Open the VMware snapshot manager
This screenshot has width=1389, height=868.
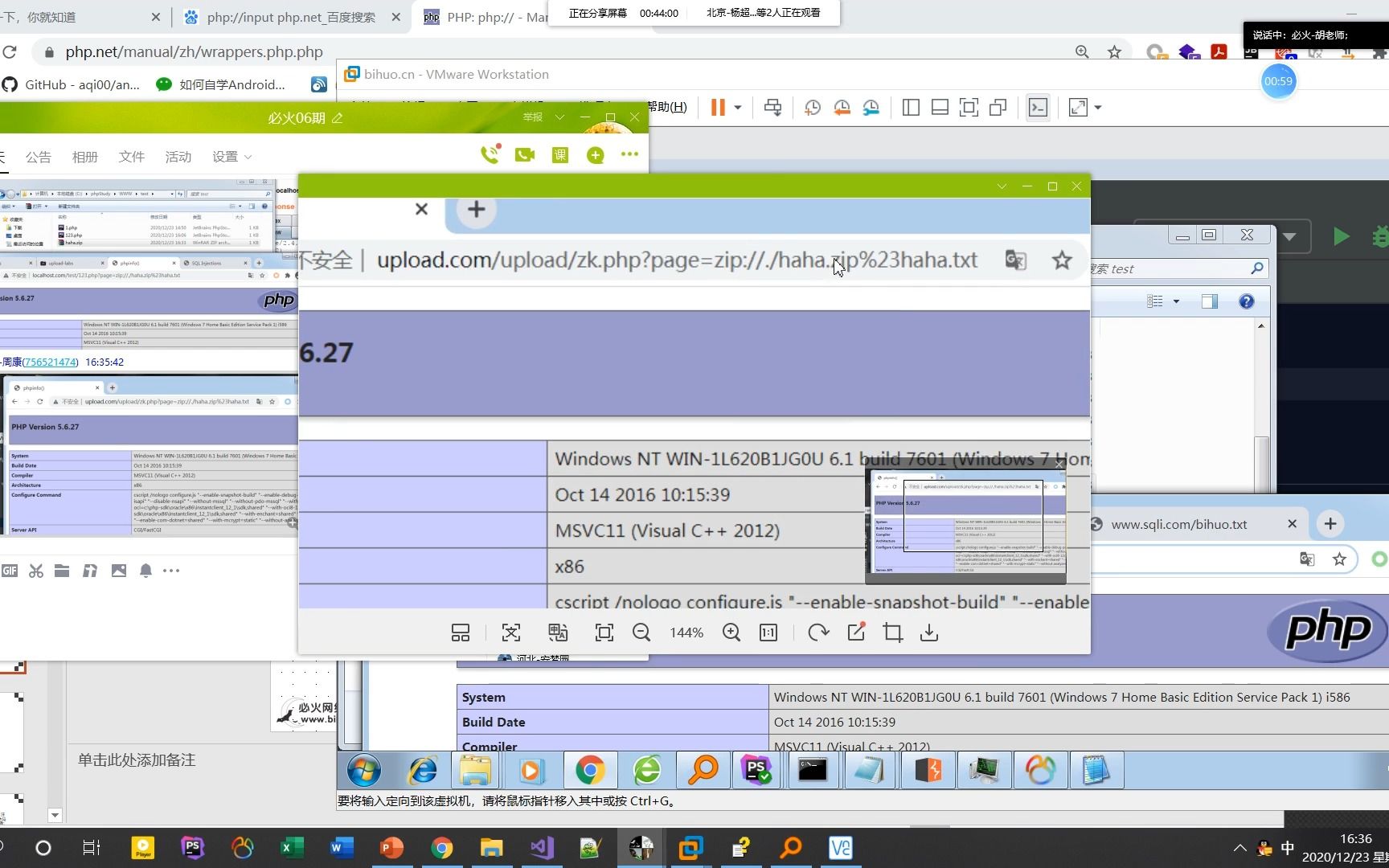[x=871, y=107]
